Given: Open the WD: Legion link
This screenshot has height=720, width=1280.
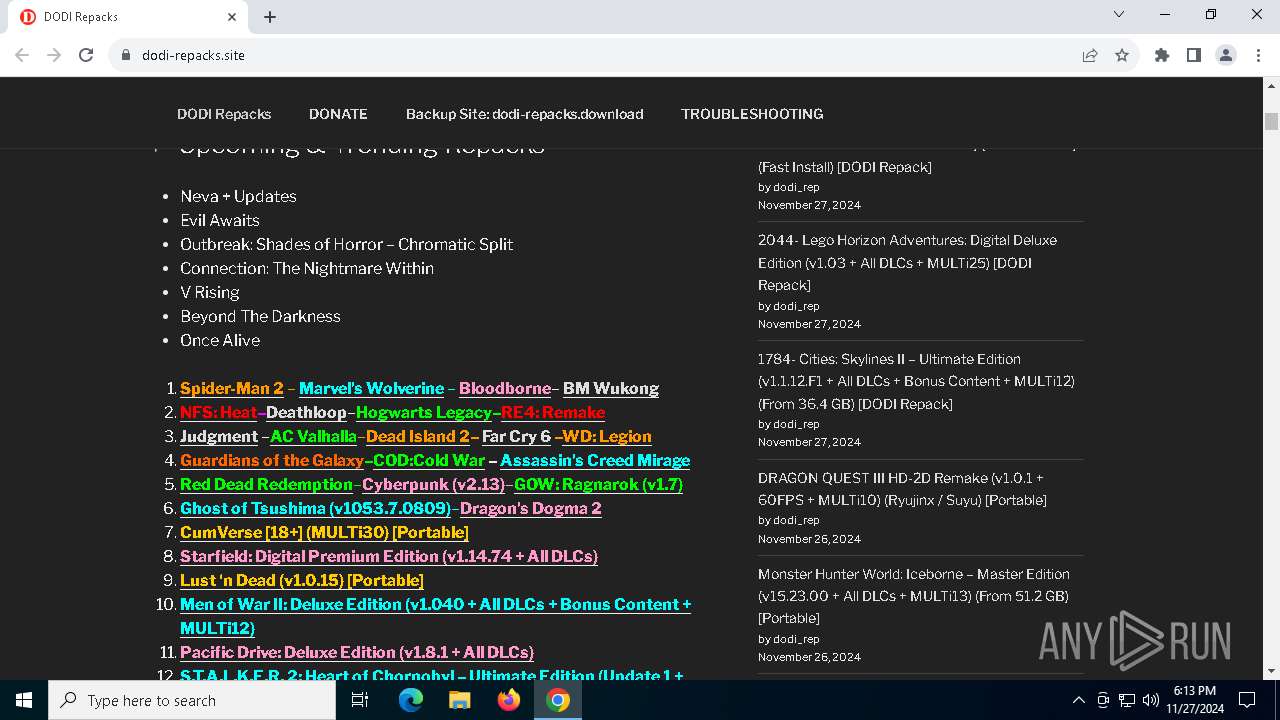Looking at the screenshot, I should click(607, 436).
